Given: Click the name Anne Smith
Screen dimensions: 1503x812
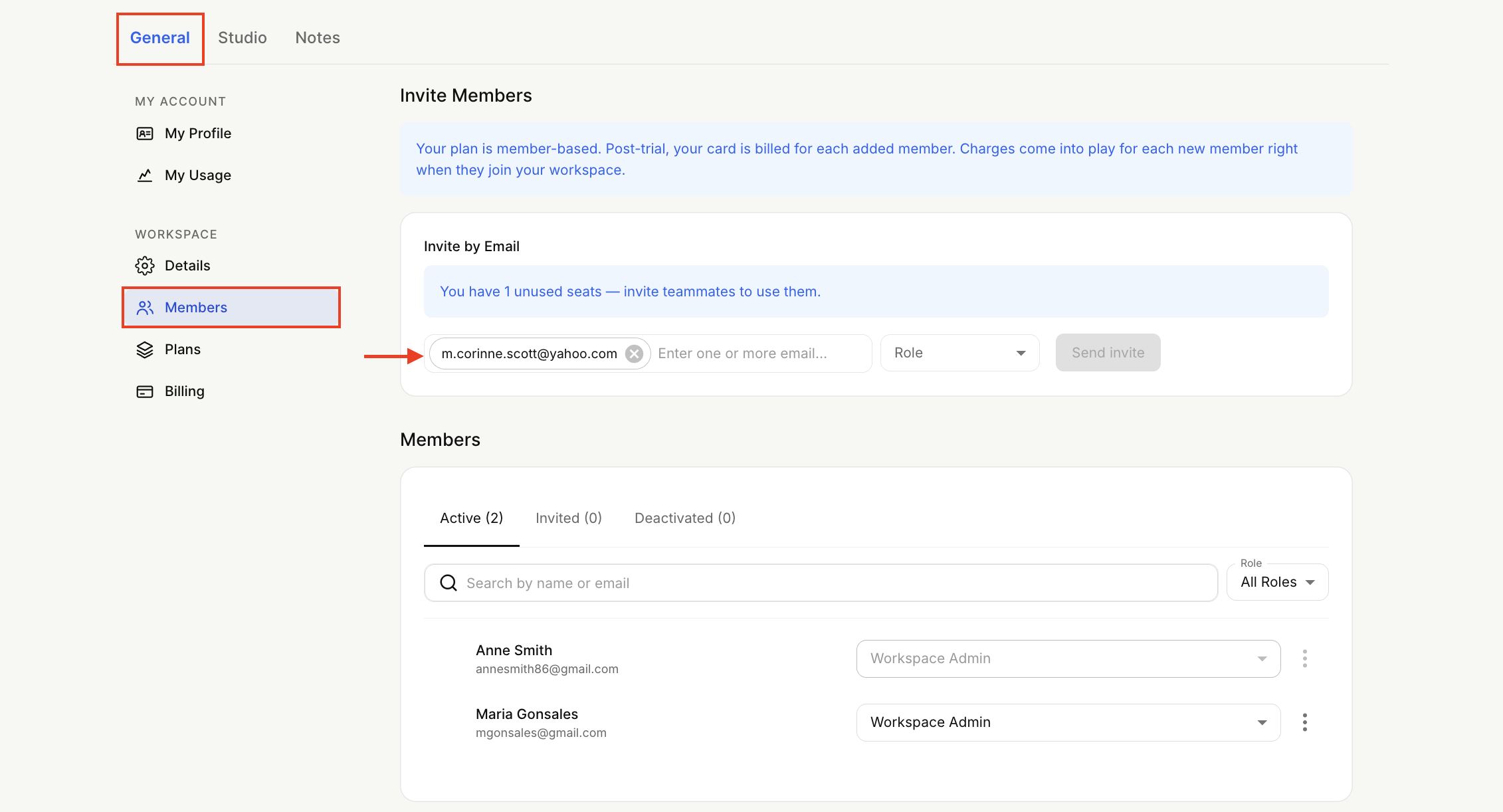Looking at the screenshot, I should click(514, 651).
